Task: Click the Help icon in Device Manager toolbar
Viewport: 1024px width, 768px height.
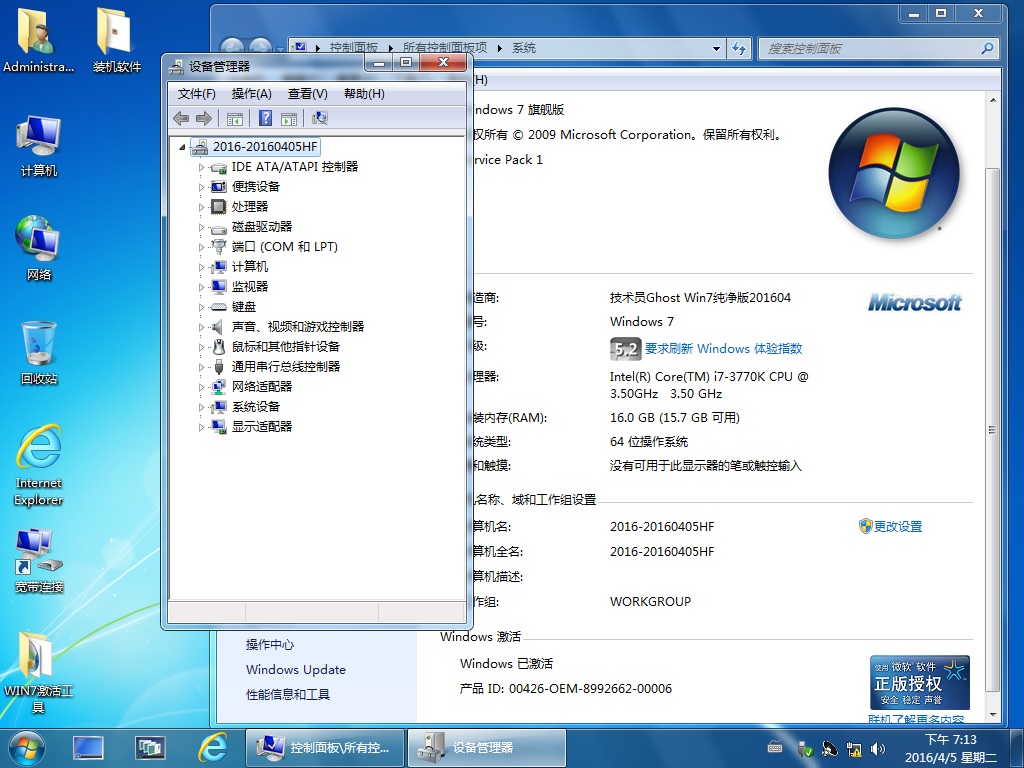Action: pos(265,118)
